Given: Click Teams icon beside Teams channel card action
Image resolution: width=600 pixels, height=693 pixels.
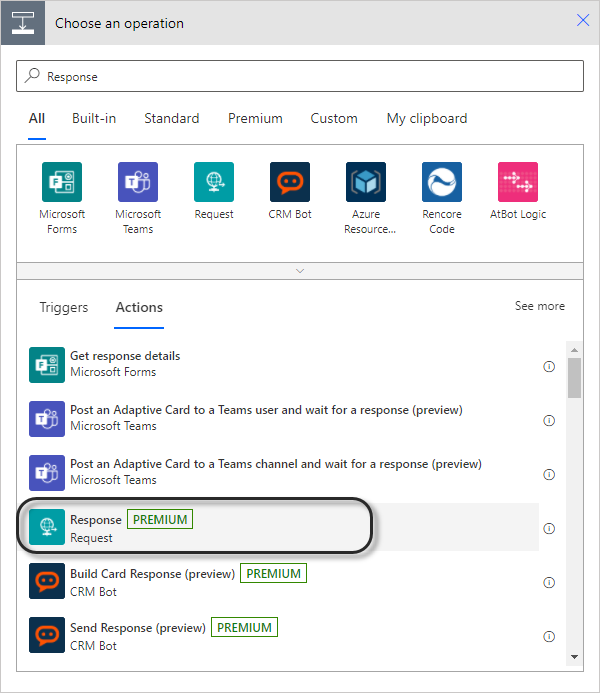Looking at the screenshot, I should (47, 473).
